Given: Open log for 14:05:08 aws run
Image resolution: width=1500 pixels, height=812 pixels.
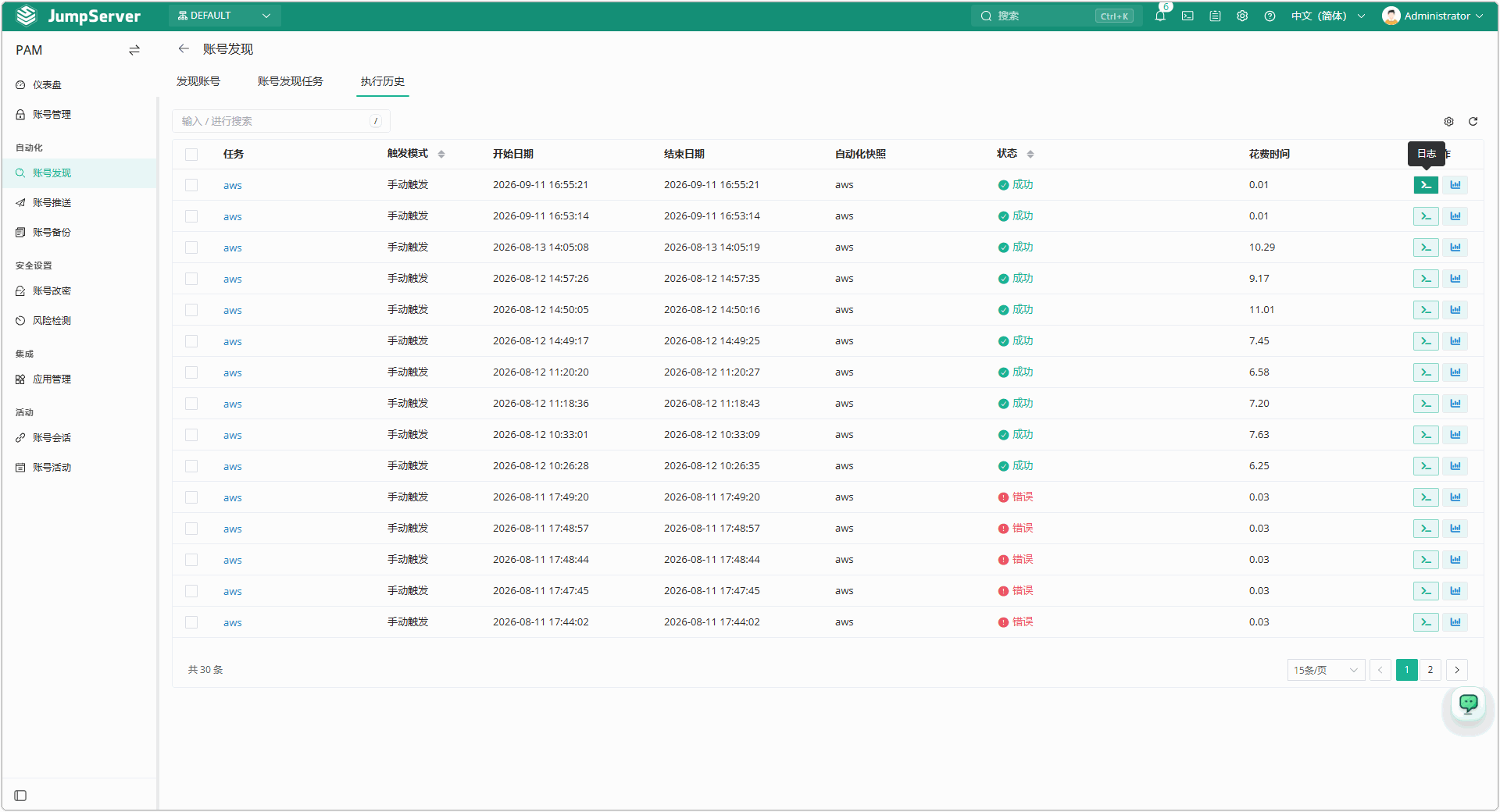Looking at the screenshot, I should pos(1426,248).
